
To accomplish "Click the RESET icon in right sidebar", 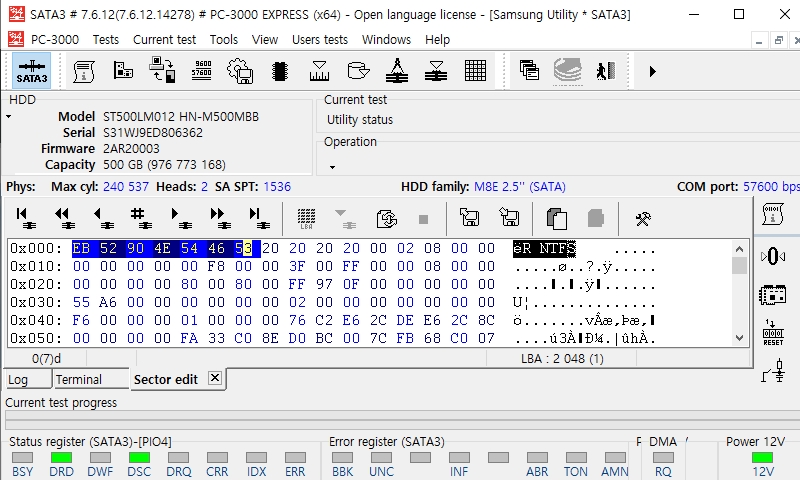I will coord(772,333).
